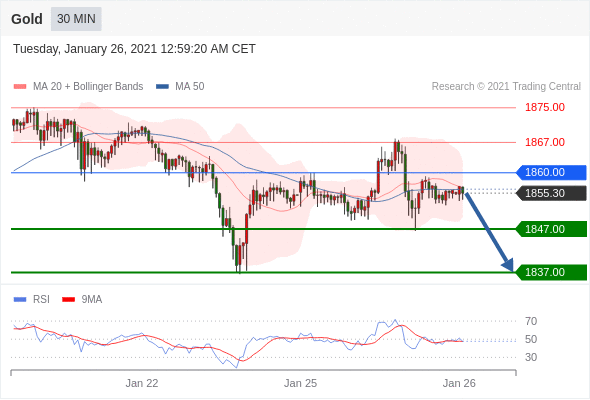Click the RSI 70 level label
Viewport: 590px width, 400px height.
pyautogui.click(x=531, y=321)
